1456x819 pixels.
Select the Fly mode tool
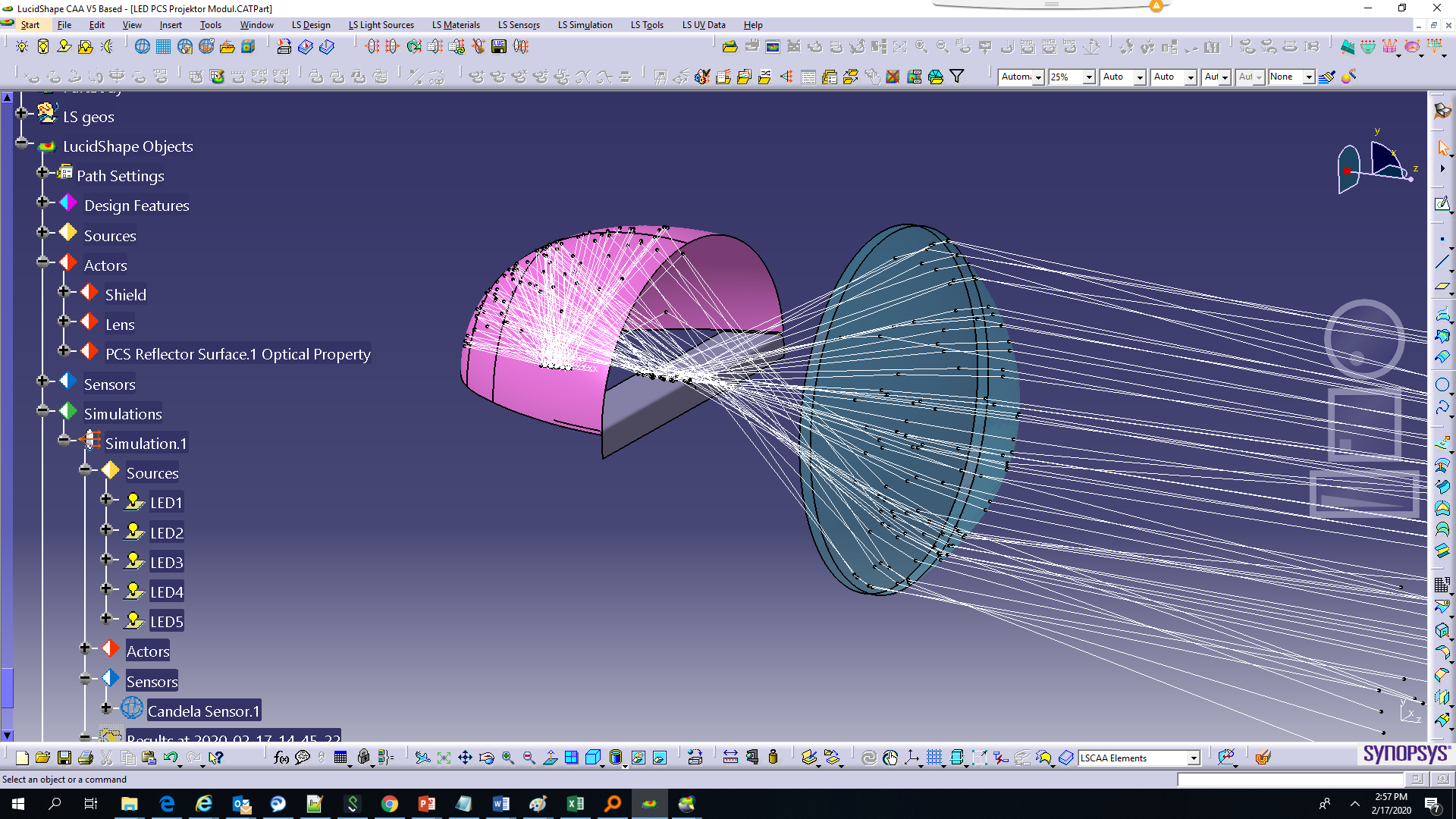[424, 757]
